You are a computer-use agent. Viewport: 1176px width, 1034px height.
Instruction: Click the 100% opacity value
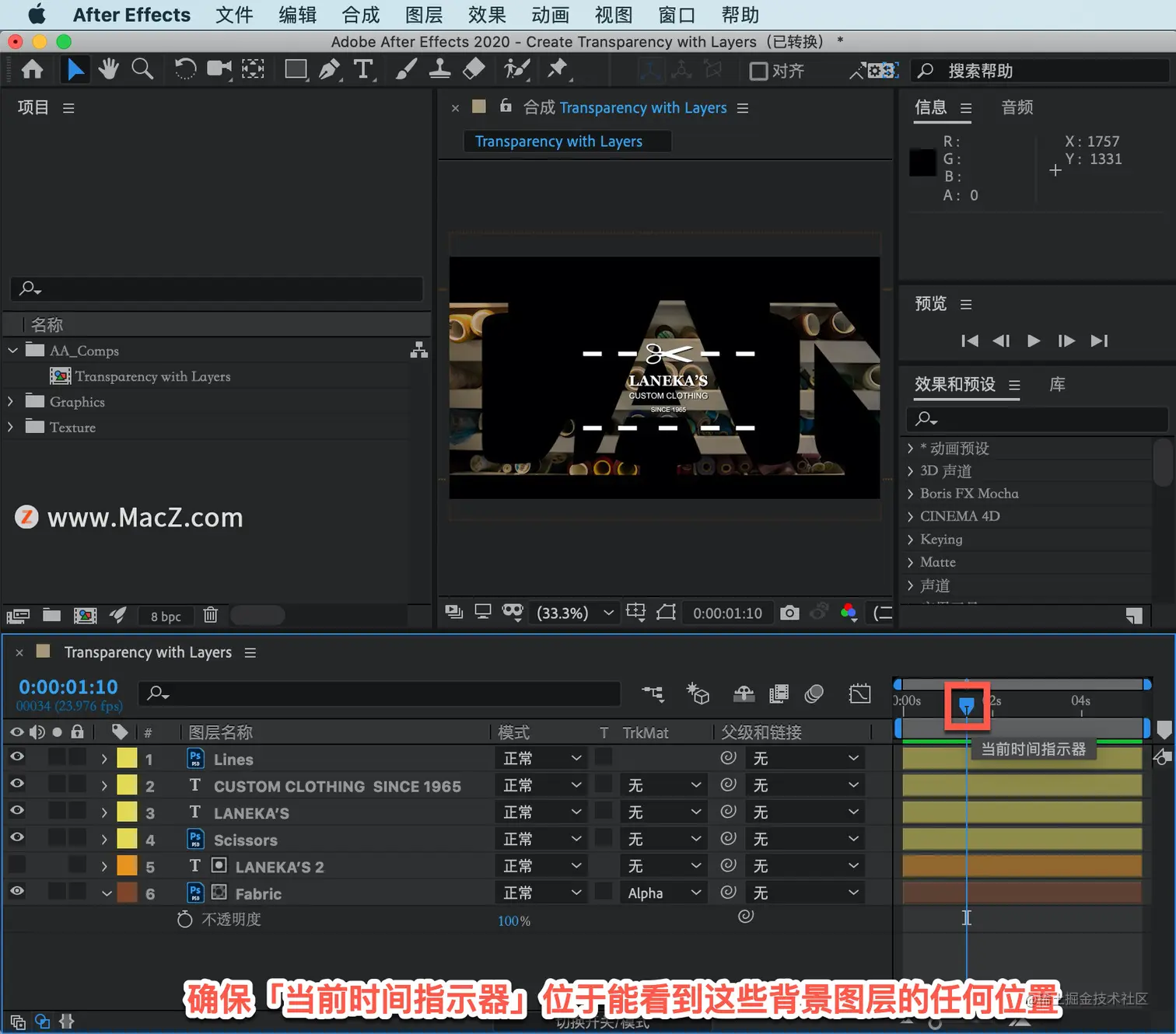(513, 920)
